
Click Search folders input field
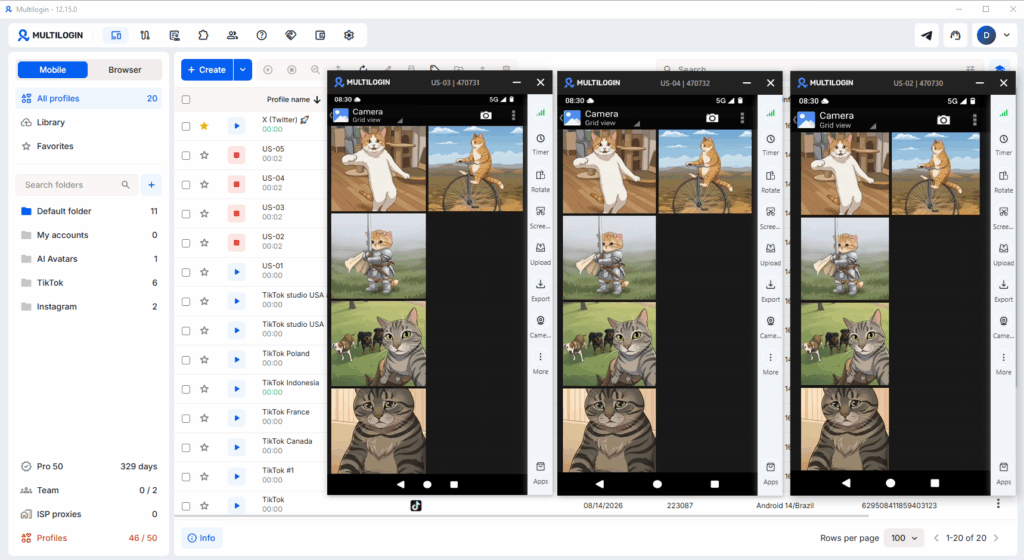77,185
